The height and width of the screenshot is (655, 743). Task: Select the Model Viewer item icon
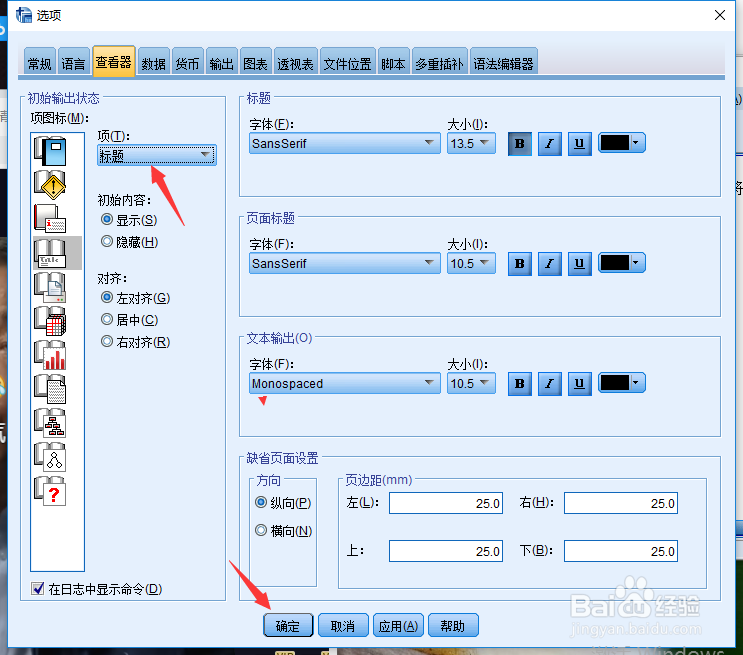click(50, 457)
